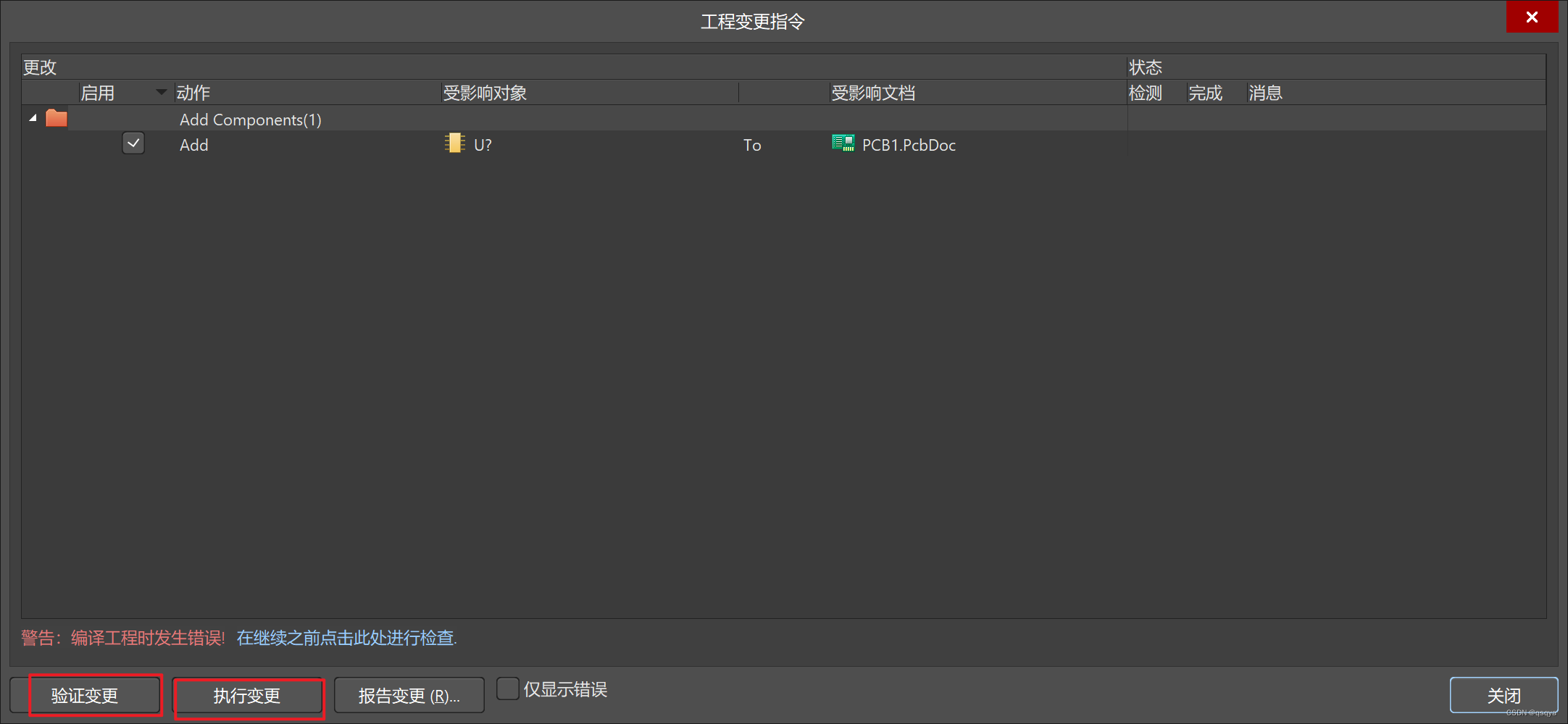
Task: Click the To cell text
Action: pos(752,145)
